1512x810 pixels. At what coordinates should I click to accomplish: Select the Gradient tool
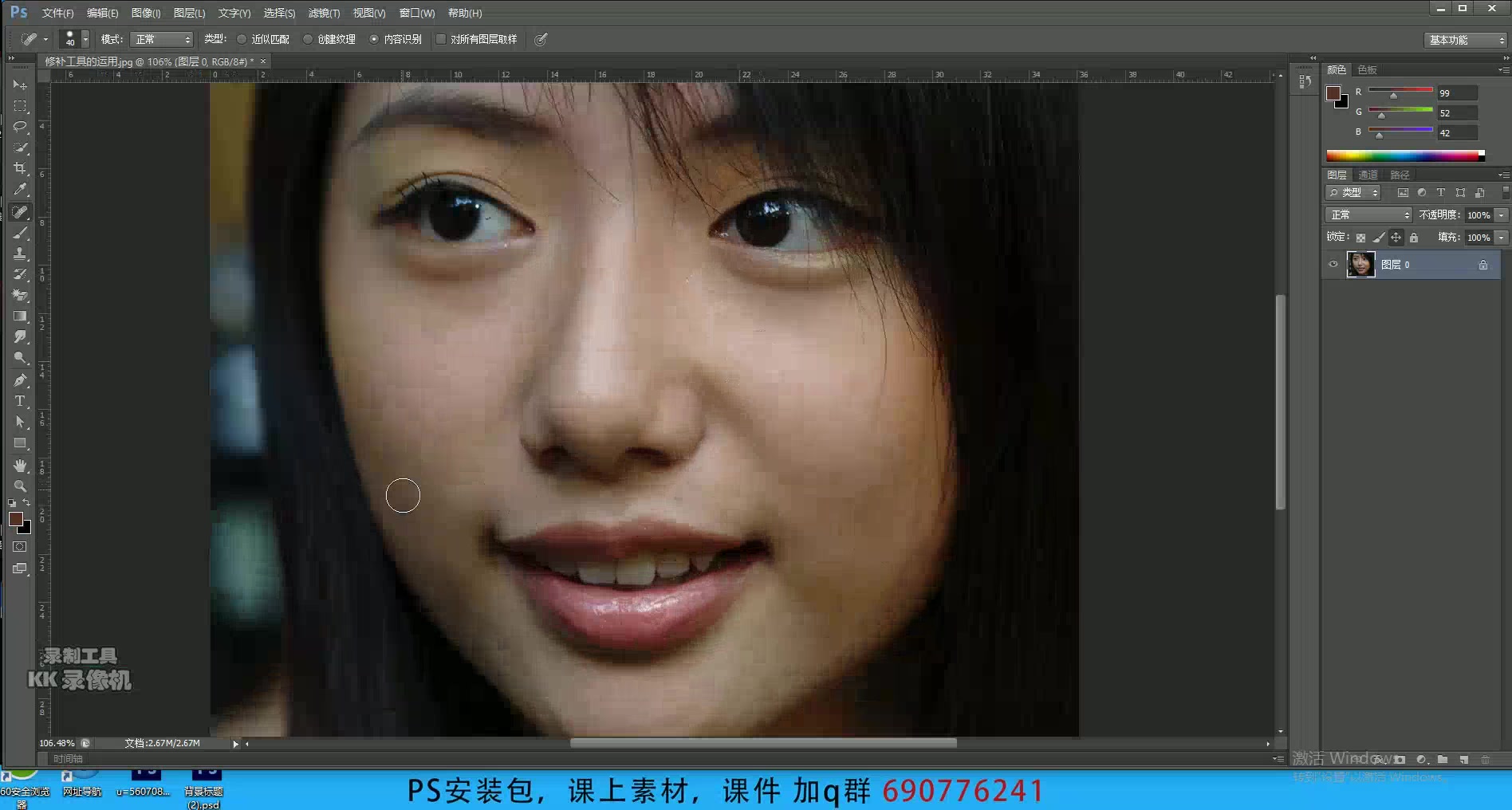20,317
